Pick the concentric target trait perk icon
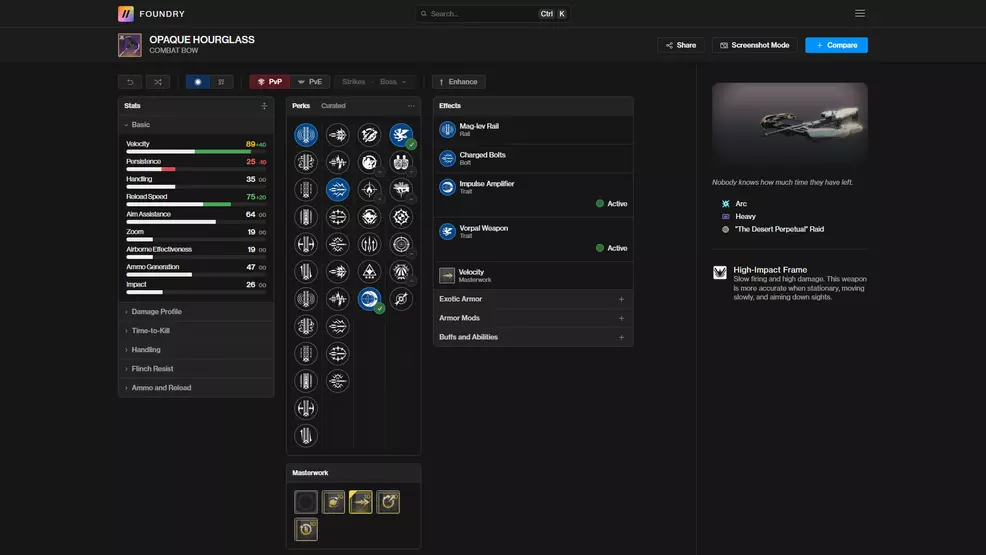Viewport: 986px width, 555px height. click(x=401, y=244)
